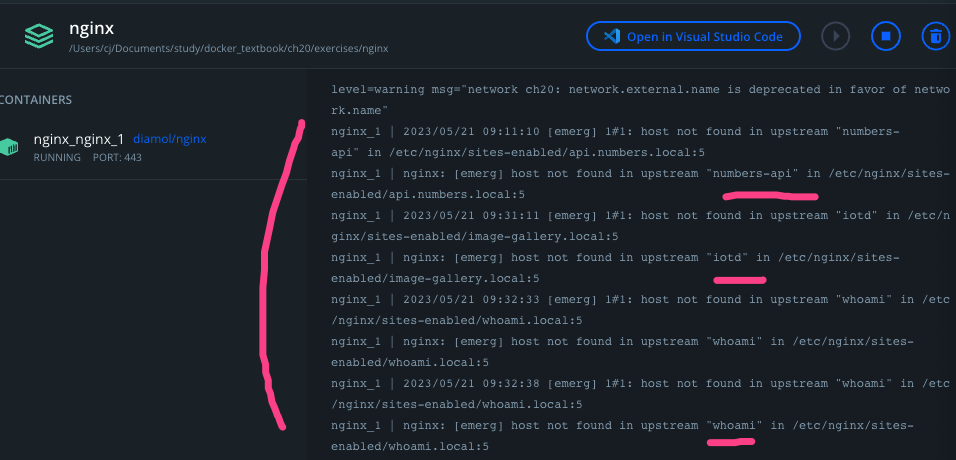This screenshot has width=956, height=460.
Task: Start the nginx stack with play button
Action: [x=835, y=37]
